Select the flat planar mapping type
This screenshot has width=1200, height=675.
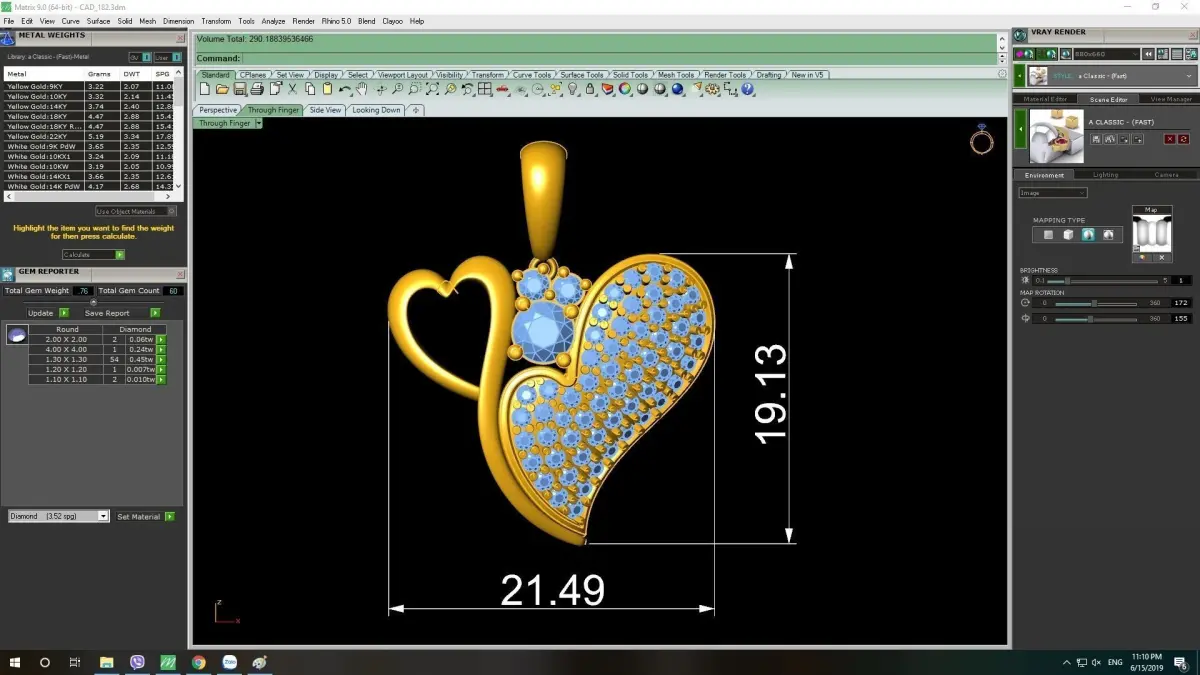click(x=1048, y=235)
